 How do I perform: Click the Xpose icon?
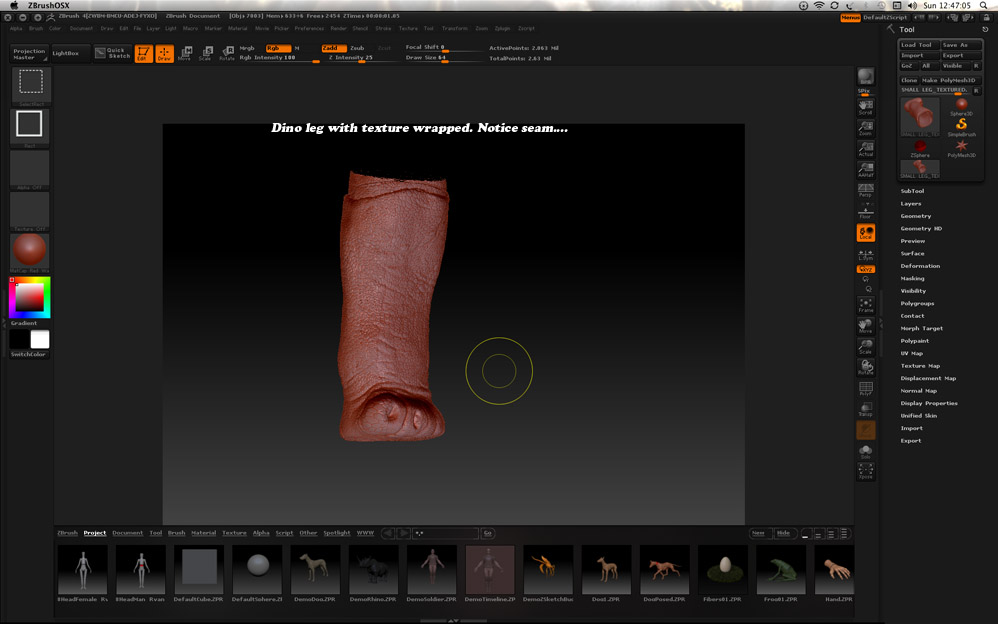866,471
